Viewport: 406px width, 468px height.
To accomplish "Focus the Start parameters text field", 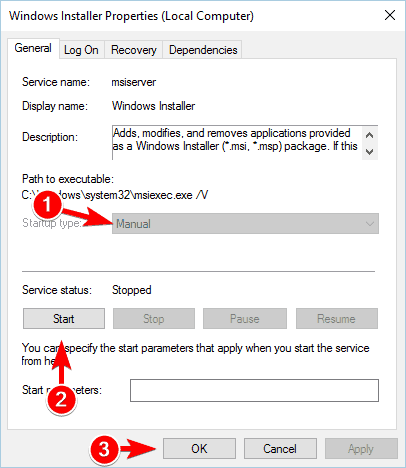I will [x=254, y=390].
